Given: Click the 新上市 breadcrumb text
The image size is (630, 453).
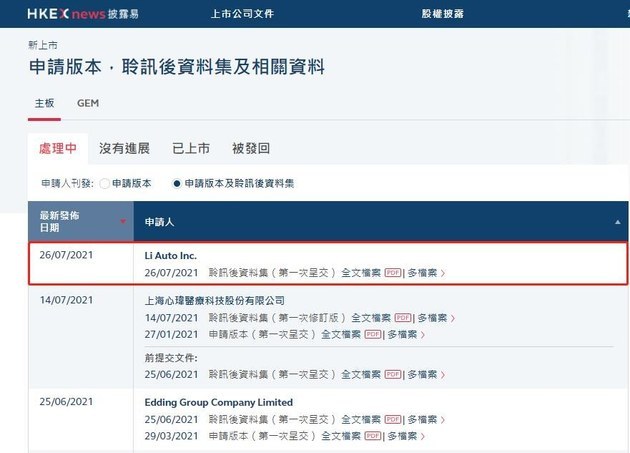Looking at the screenshot, I should [43, 45].
